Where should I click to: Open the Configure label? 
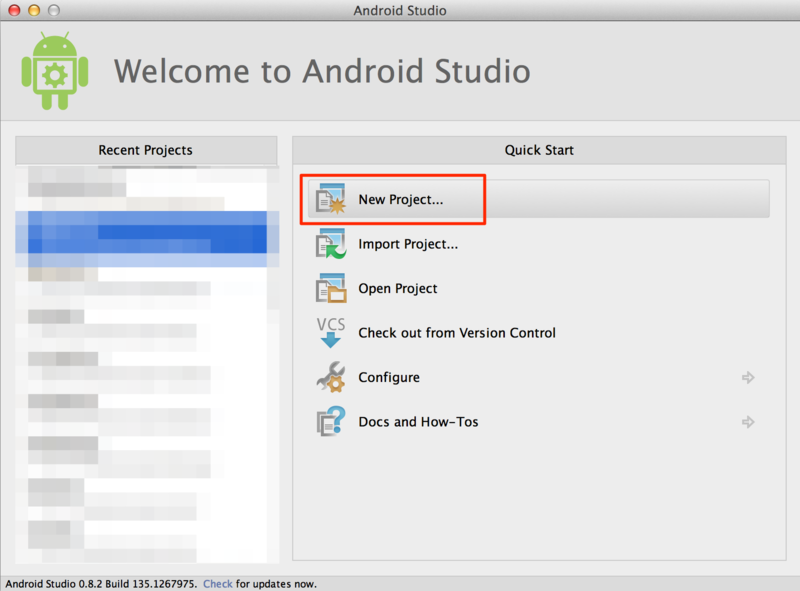389,378
